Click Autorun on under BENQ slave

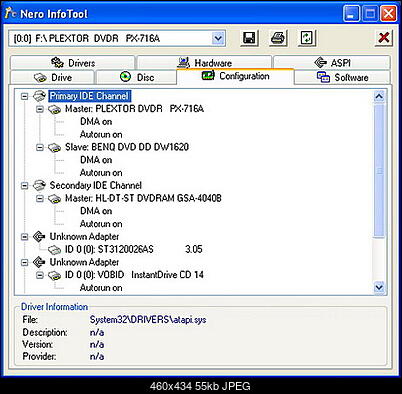point(101,173)
